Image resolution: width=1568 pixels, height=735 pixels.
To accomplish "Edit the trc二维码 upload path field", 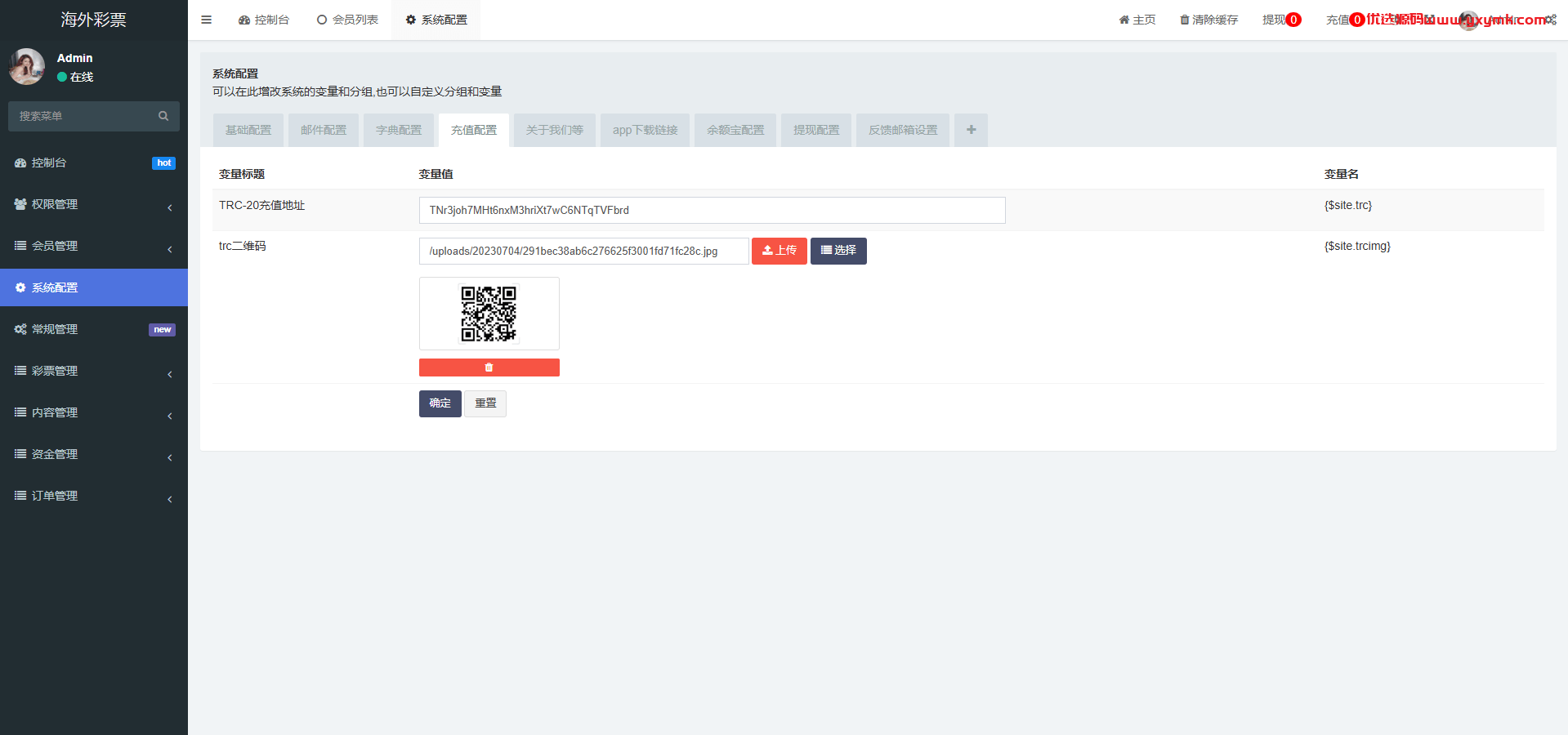I will click(x=583, y=251).
